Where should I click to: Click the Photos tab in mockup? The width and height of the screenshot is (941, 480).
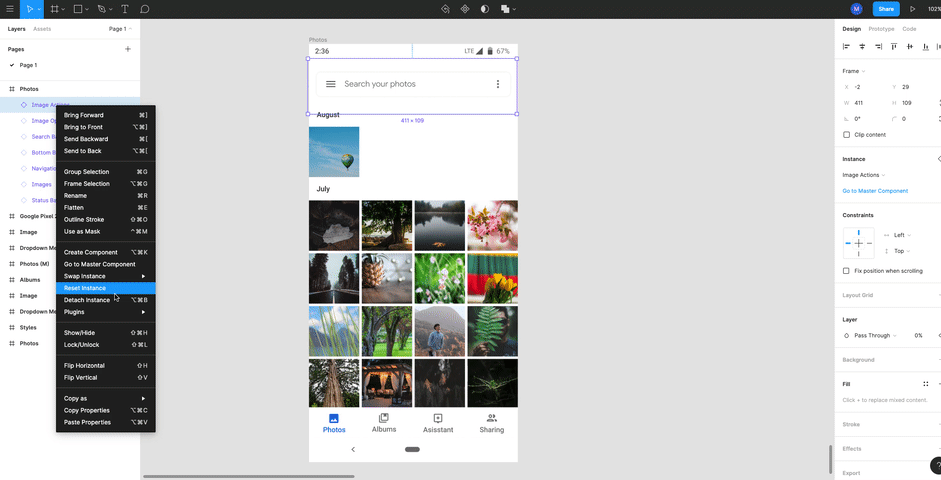pos(334,423)
